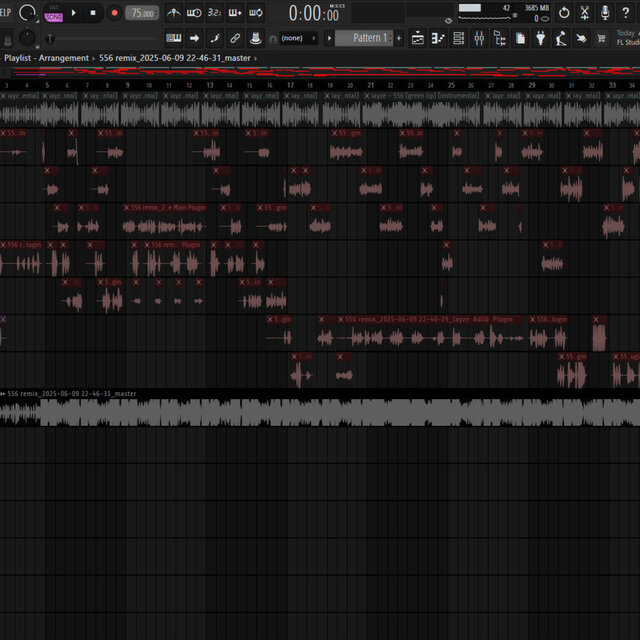Click the eye icon below the hint panel

tap(448, 20)
